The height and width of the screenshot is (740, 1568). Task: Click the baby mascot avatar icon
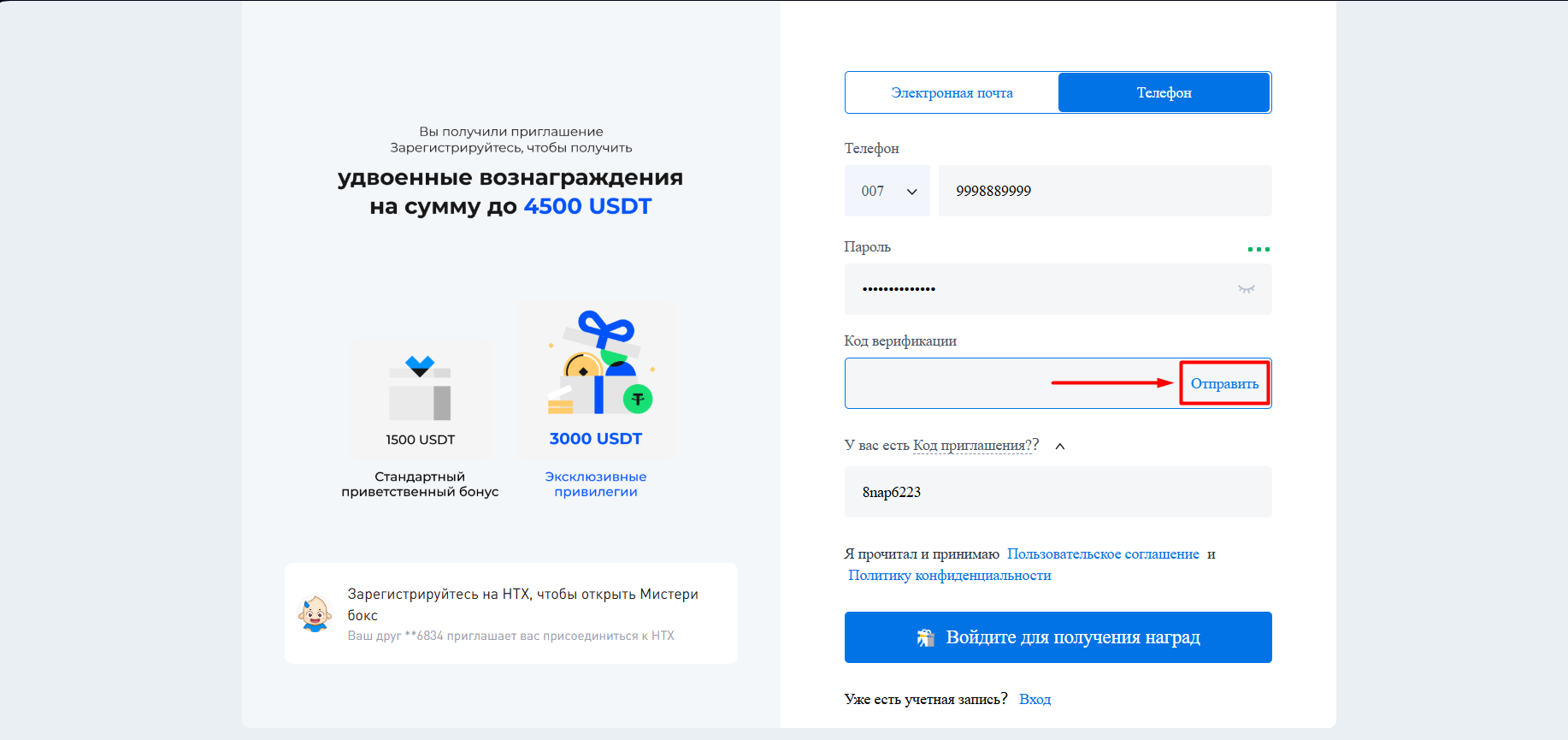[x=315, y=613]
